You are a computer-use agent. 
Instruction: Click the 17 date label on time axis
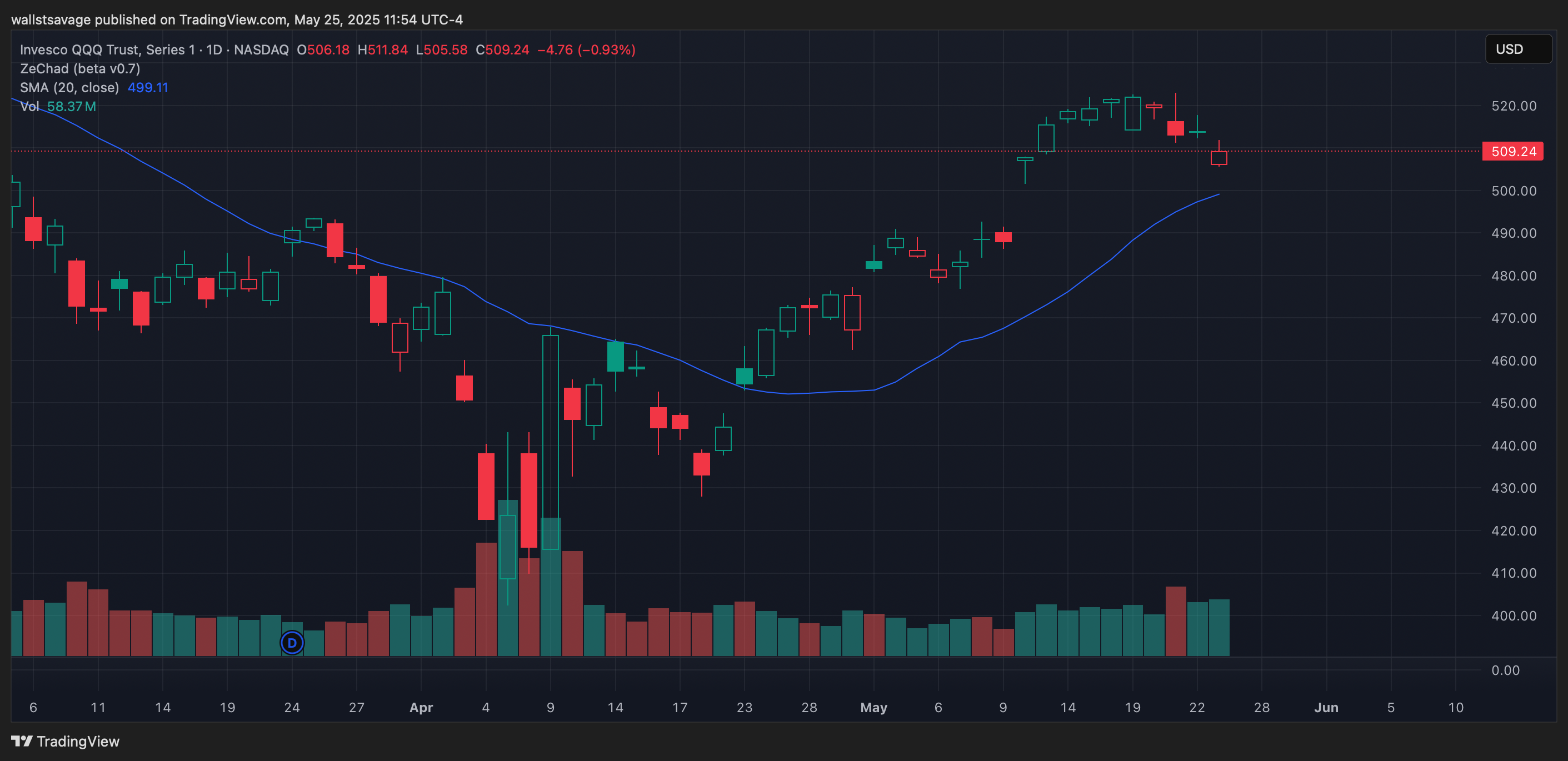[x=680, y=708]
